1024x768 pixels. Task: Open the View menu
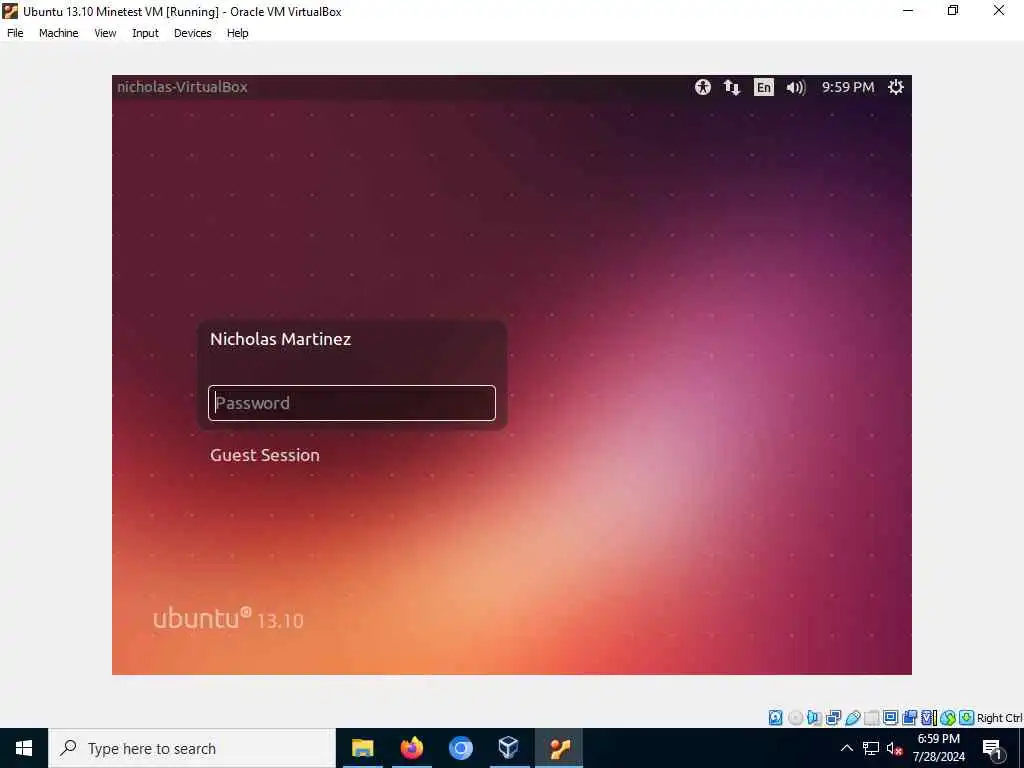tap(105, 33)
